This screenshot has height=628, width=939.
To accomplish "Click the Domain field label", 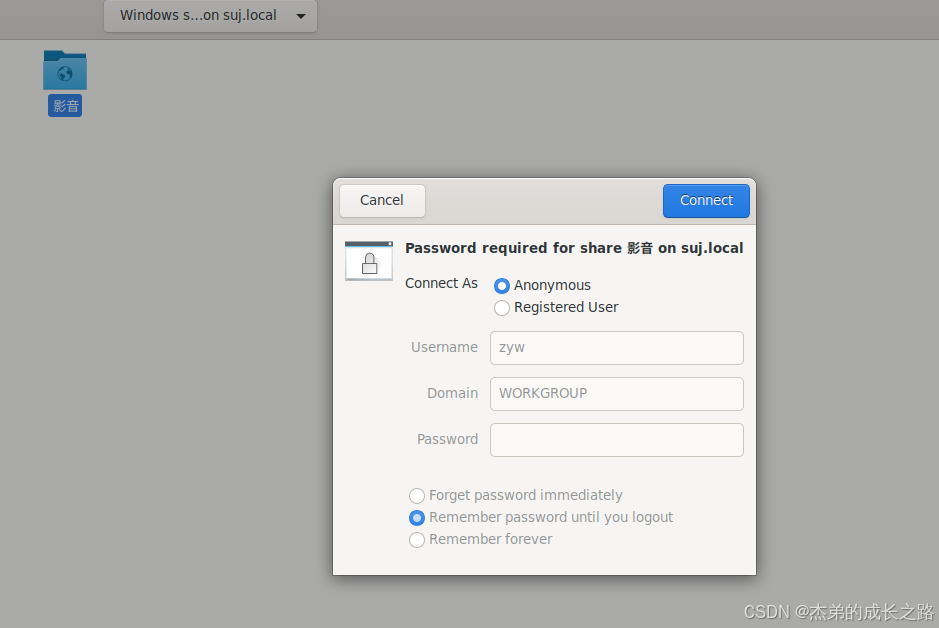I will (x=452, y=393).
